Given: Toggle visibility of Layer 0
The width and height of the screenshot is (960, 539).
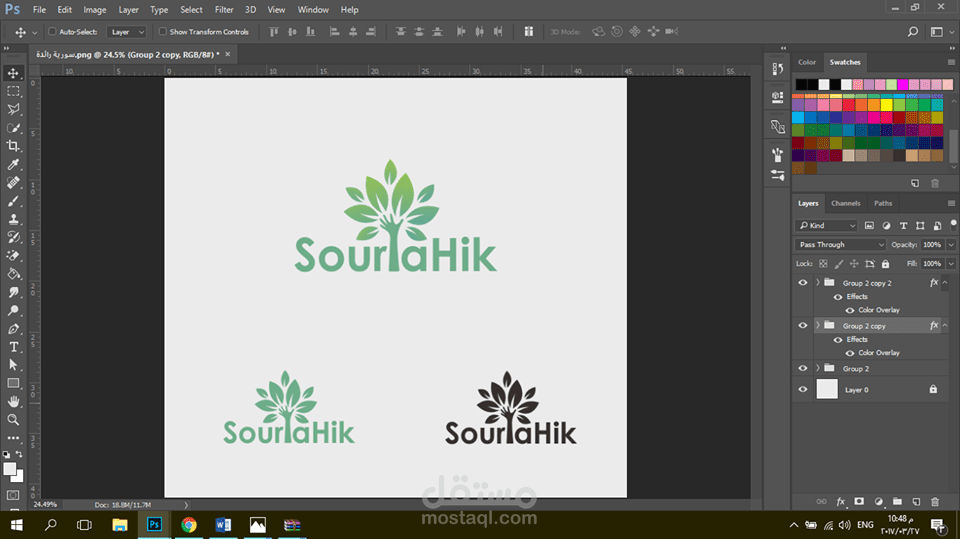Looking at the screenshot, I should (803, 389).
